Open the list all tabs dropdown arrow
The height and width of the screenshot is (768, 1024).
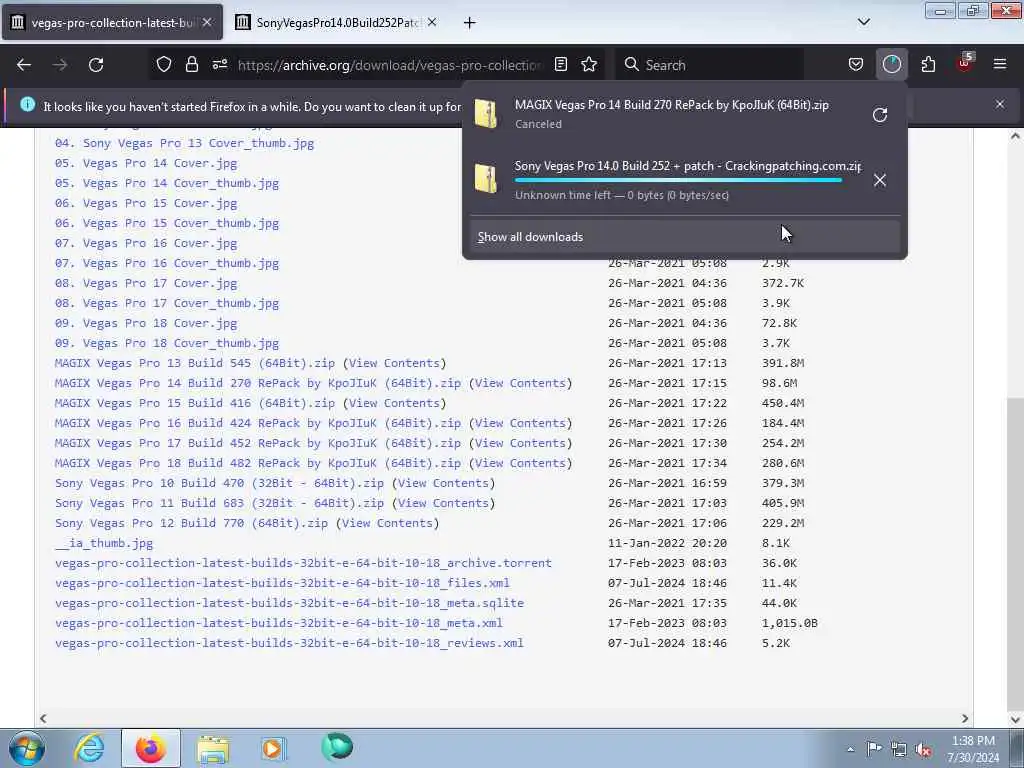coord(863,22)
